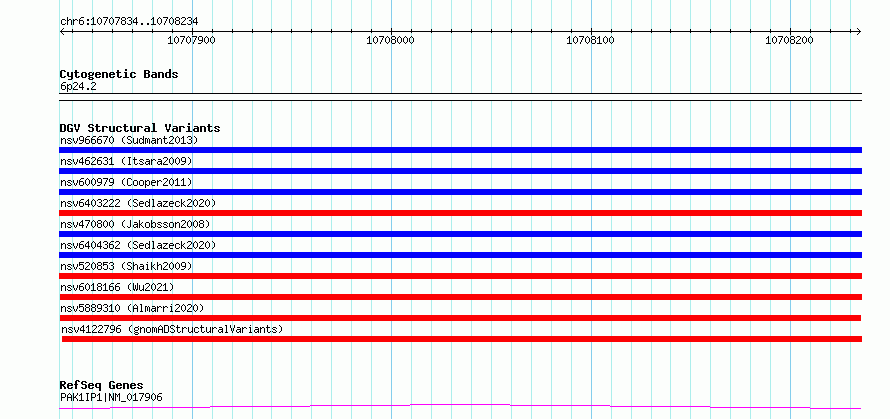Open the nsv6404362 (Sedlazeck2020) label
This screenshot has width=890, height=419.
point(138,245)
